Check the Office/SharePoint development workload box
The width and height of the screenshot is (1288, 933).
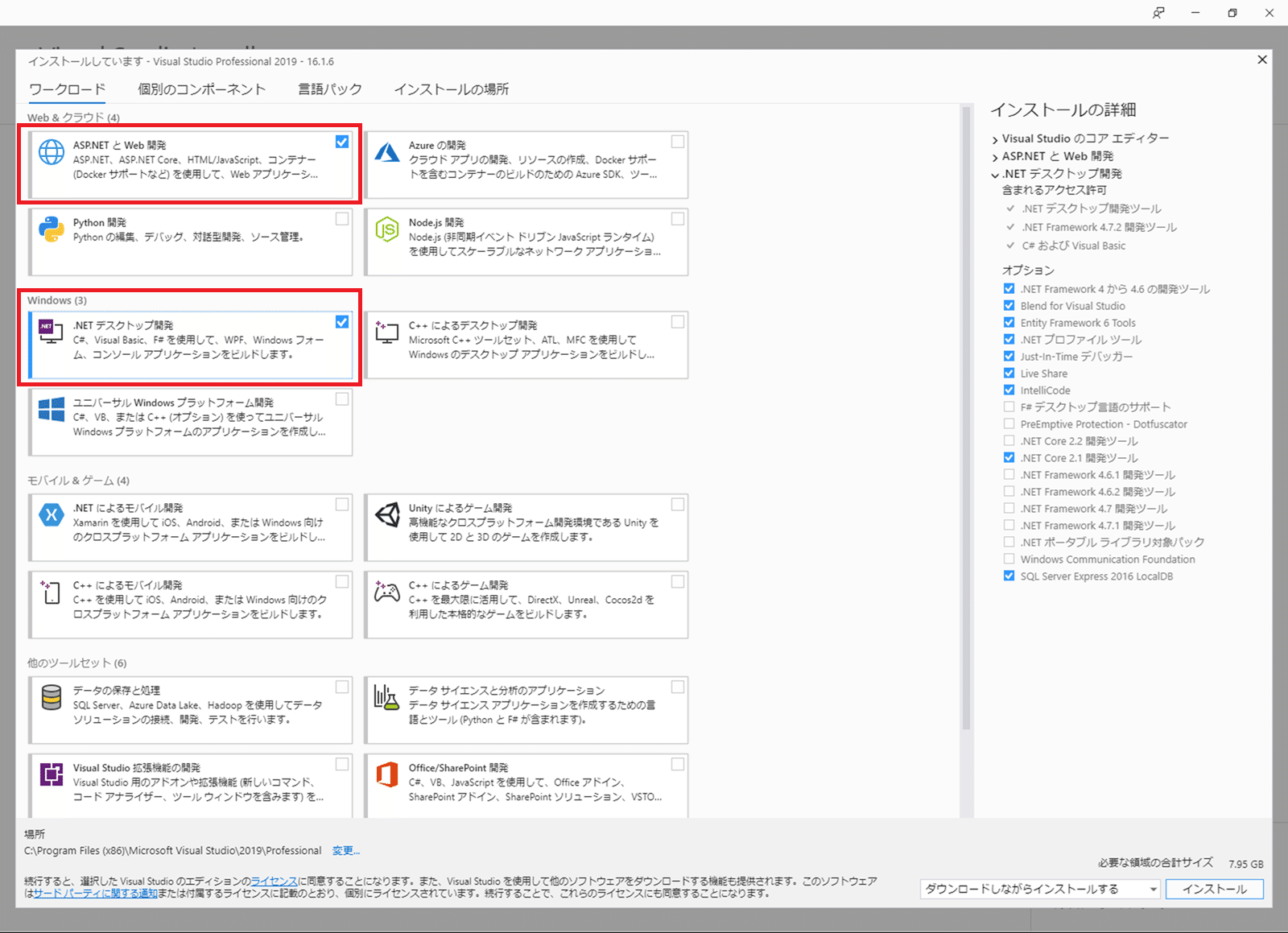[x=678, y=765]
